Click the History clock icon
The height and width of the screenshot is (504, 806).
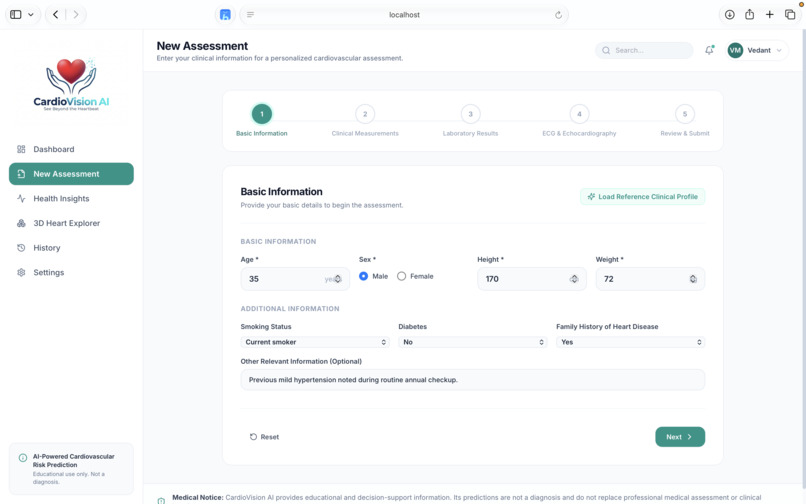(x=21, y=248)
